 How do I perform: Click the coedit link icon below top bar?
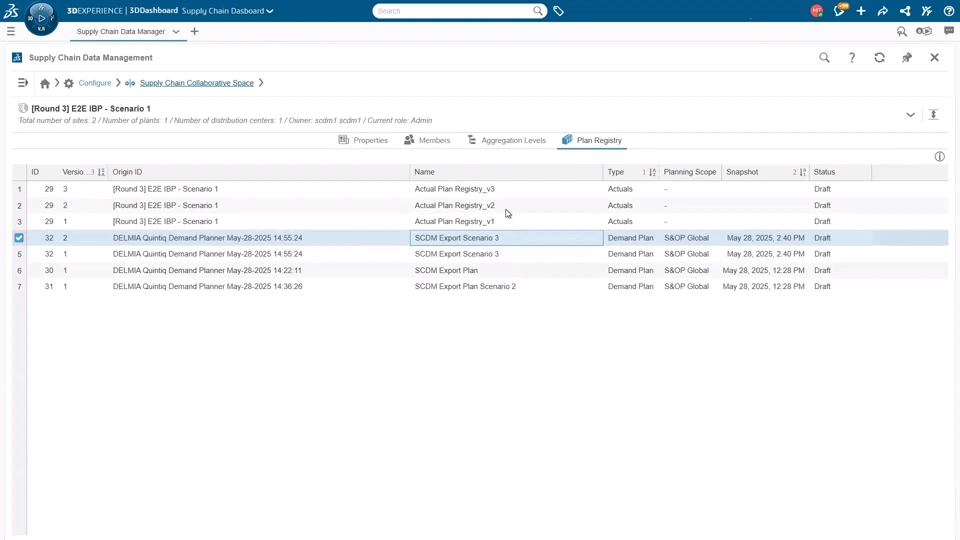[x=924, y=31]
